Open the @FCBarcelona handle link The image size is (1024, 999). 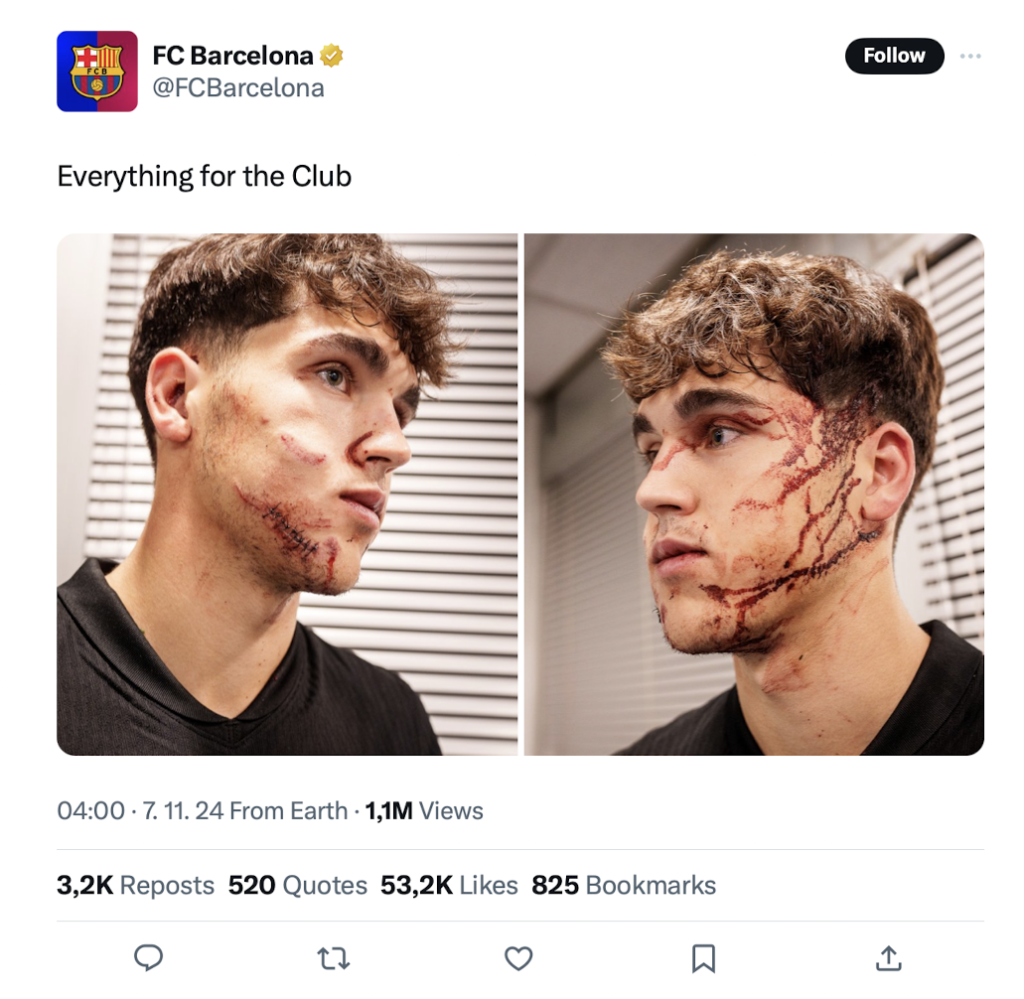238,87
